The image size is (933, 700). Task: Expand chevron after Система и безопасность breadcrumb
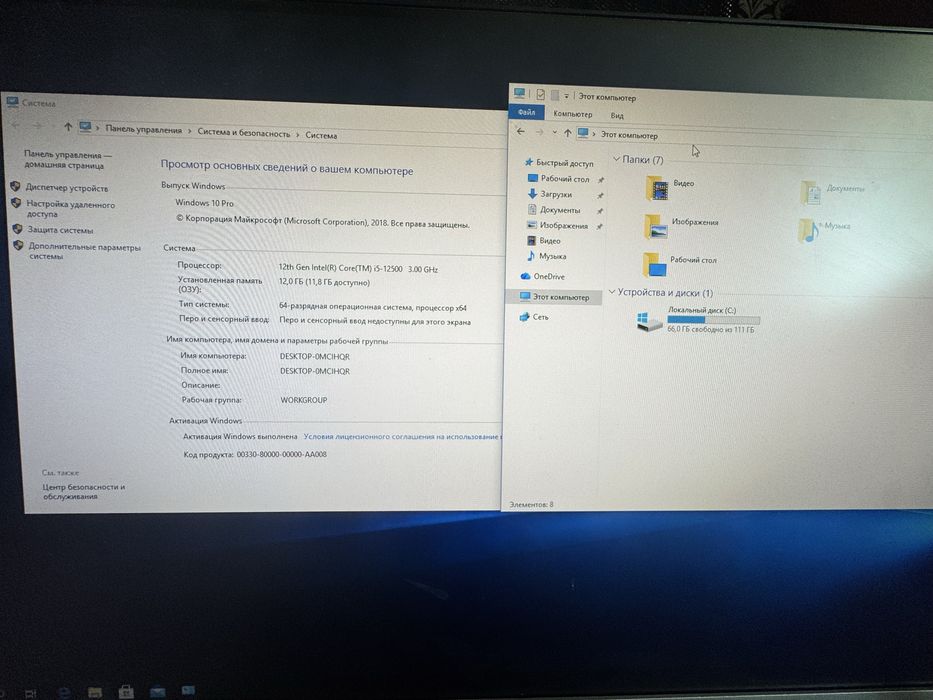pos(298,135)
